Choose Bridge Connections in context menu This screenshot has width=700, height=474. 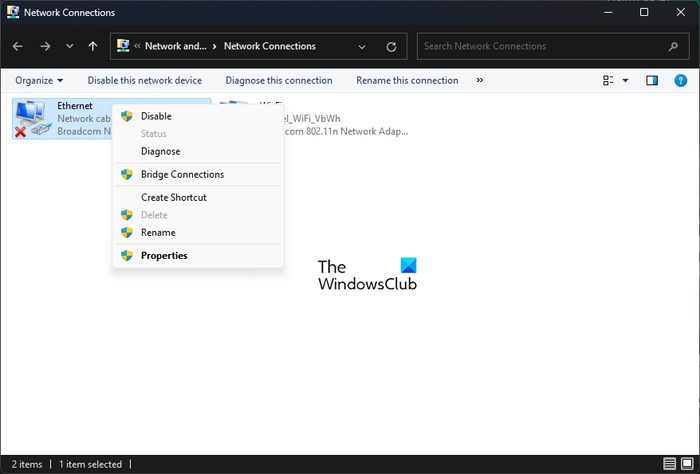198,175
